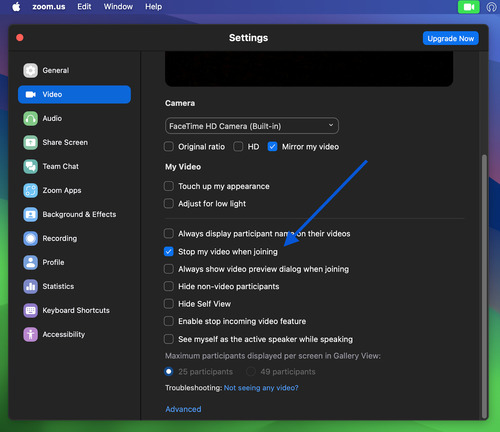Open Keyboard Shortcuts settings label
This screenshot has width=500, height=432.
(x=76, y=310)
